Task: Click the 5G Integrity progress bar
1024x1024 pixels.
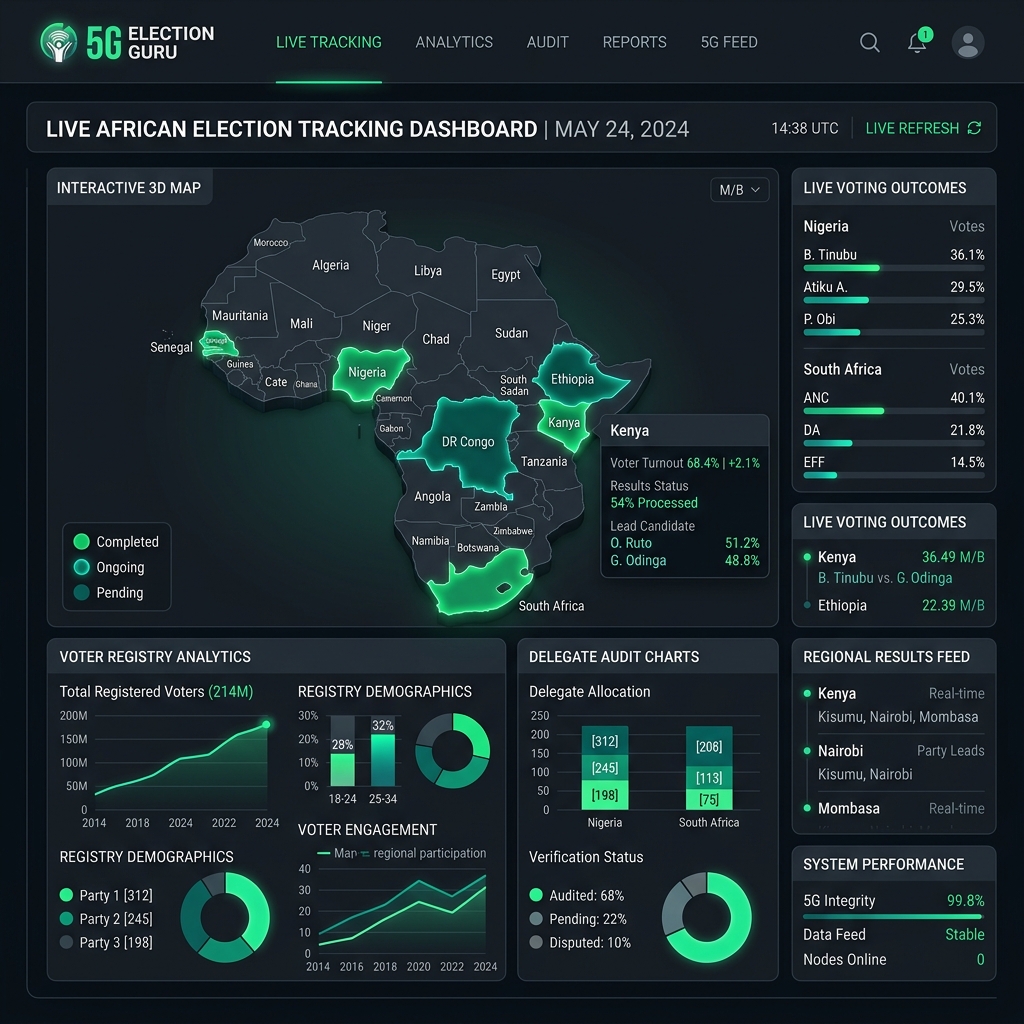Action: (x=893, y=916)
